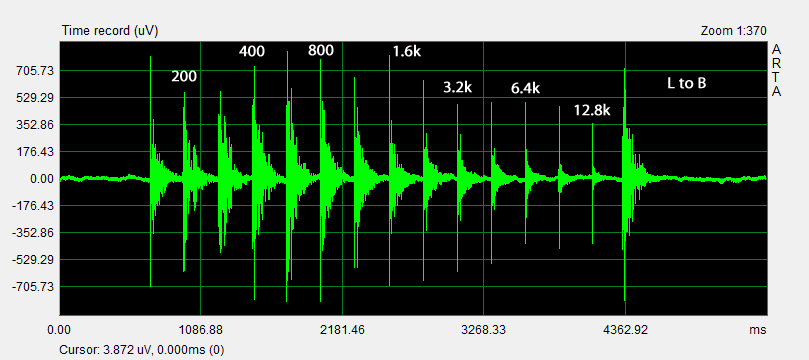
Task: Click the 1.6k burst annotation label
Action: 407,52
